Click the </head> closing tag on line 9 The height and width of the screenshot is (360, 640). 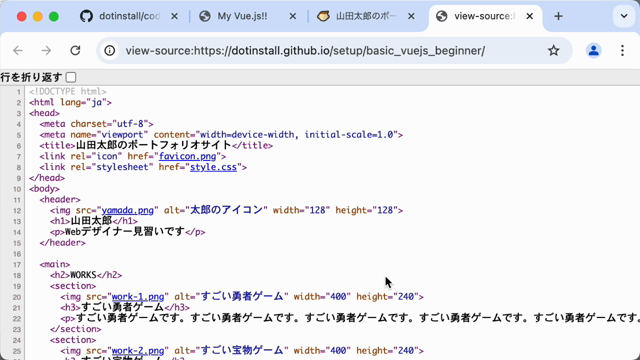tap(47, 178)
